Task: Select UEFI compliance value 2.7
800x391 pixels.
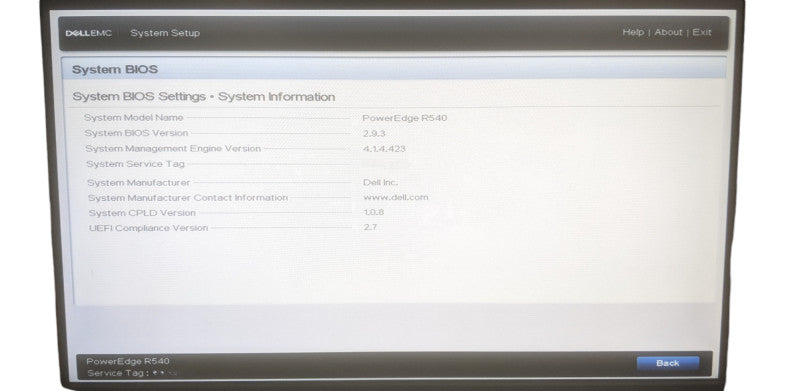Action: [x=370, y=227]
